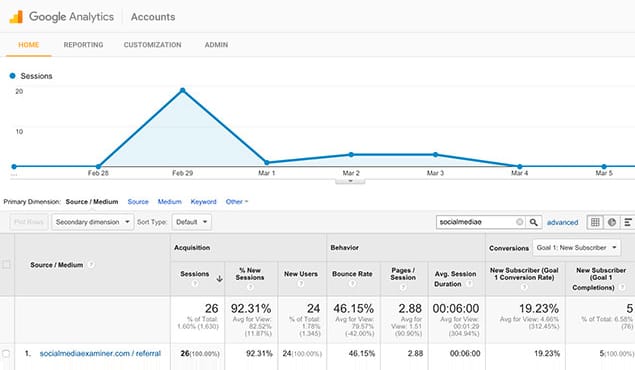Open Secondary dimension dropdown
The height and width of the screenshot is (370, 635).
click(x=92, y=222)
